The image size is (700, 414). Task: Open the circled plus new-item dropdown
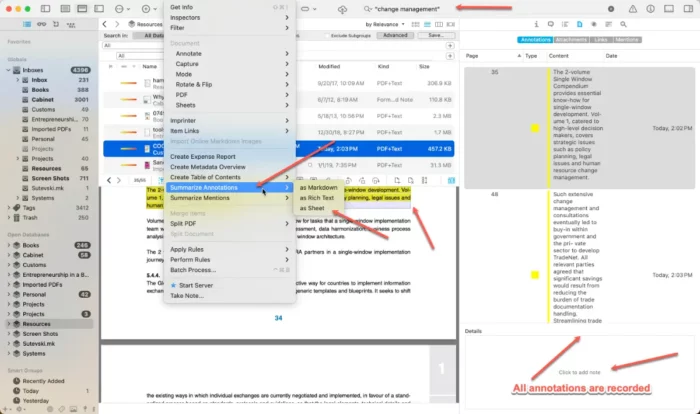coord(149,9)
